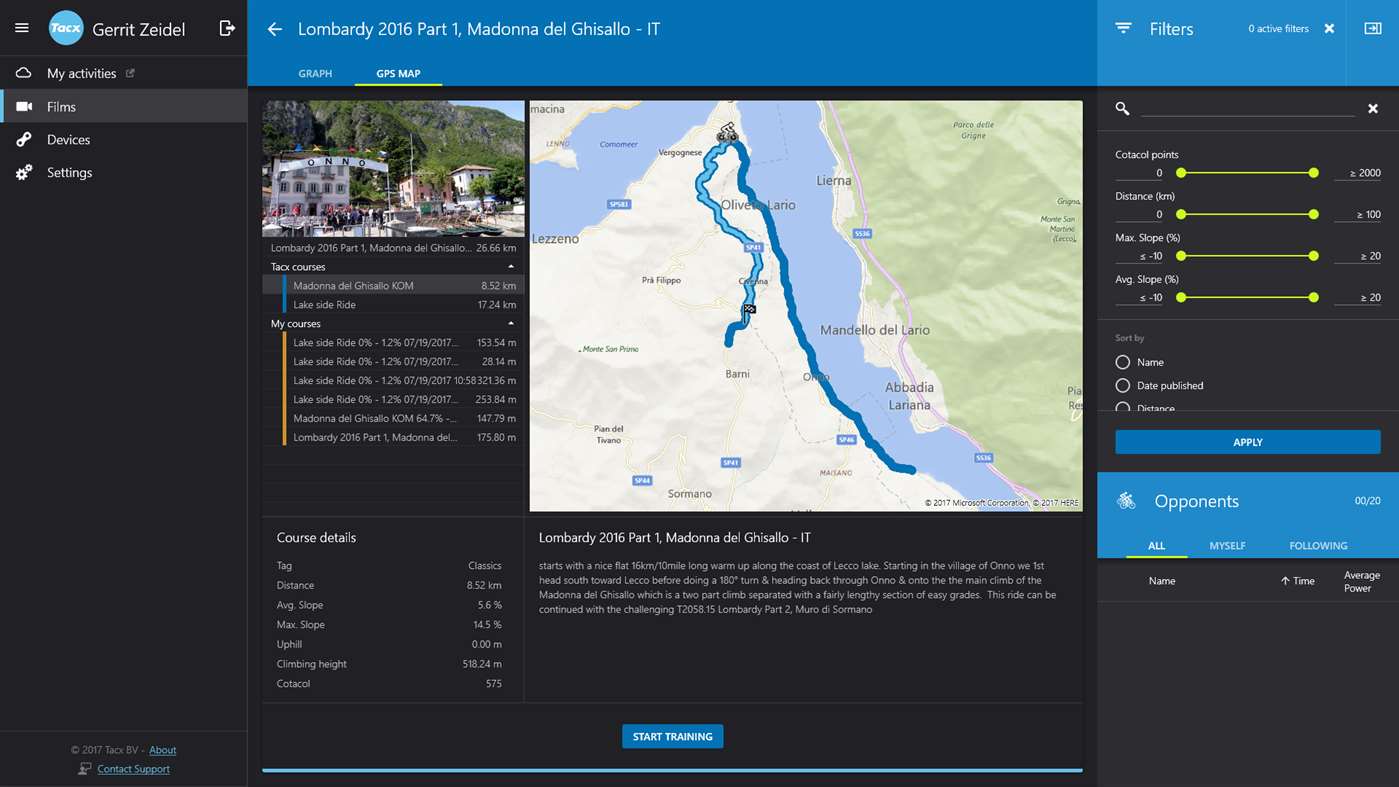This screenshot has height=787, width=1399.
Task: Collapse the Tacx courses section
Action: coord(510,266)
